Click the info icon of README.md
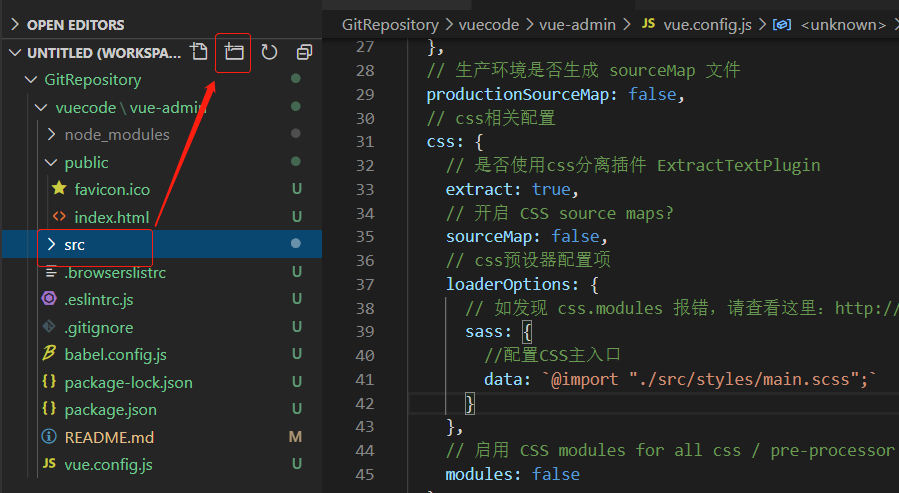The height and width of the screenshot is (493, 899). (49, 437)
